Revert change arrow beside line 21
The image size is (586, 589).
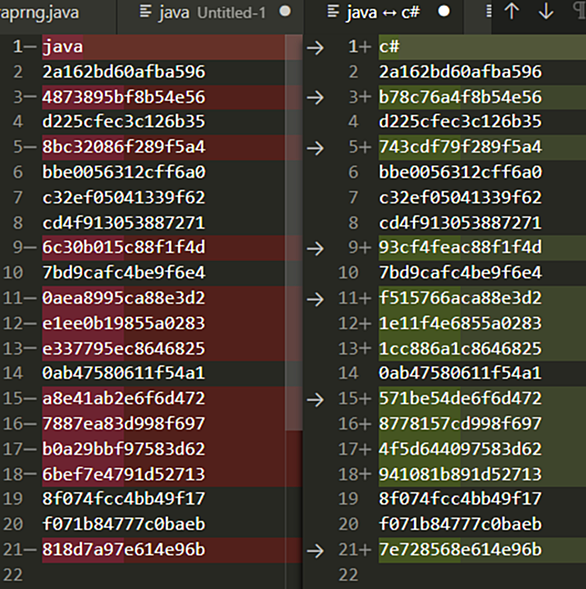(315, 551)
